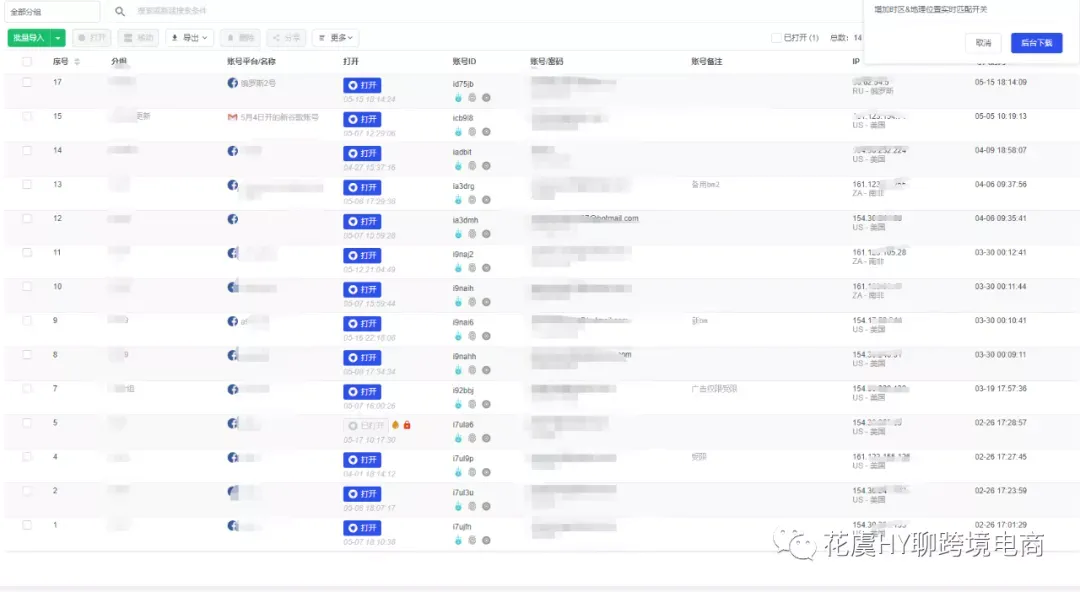Click the search magnifier icon
1080x592 pixels.
[x=120, y=11]
